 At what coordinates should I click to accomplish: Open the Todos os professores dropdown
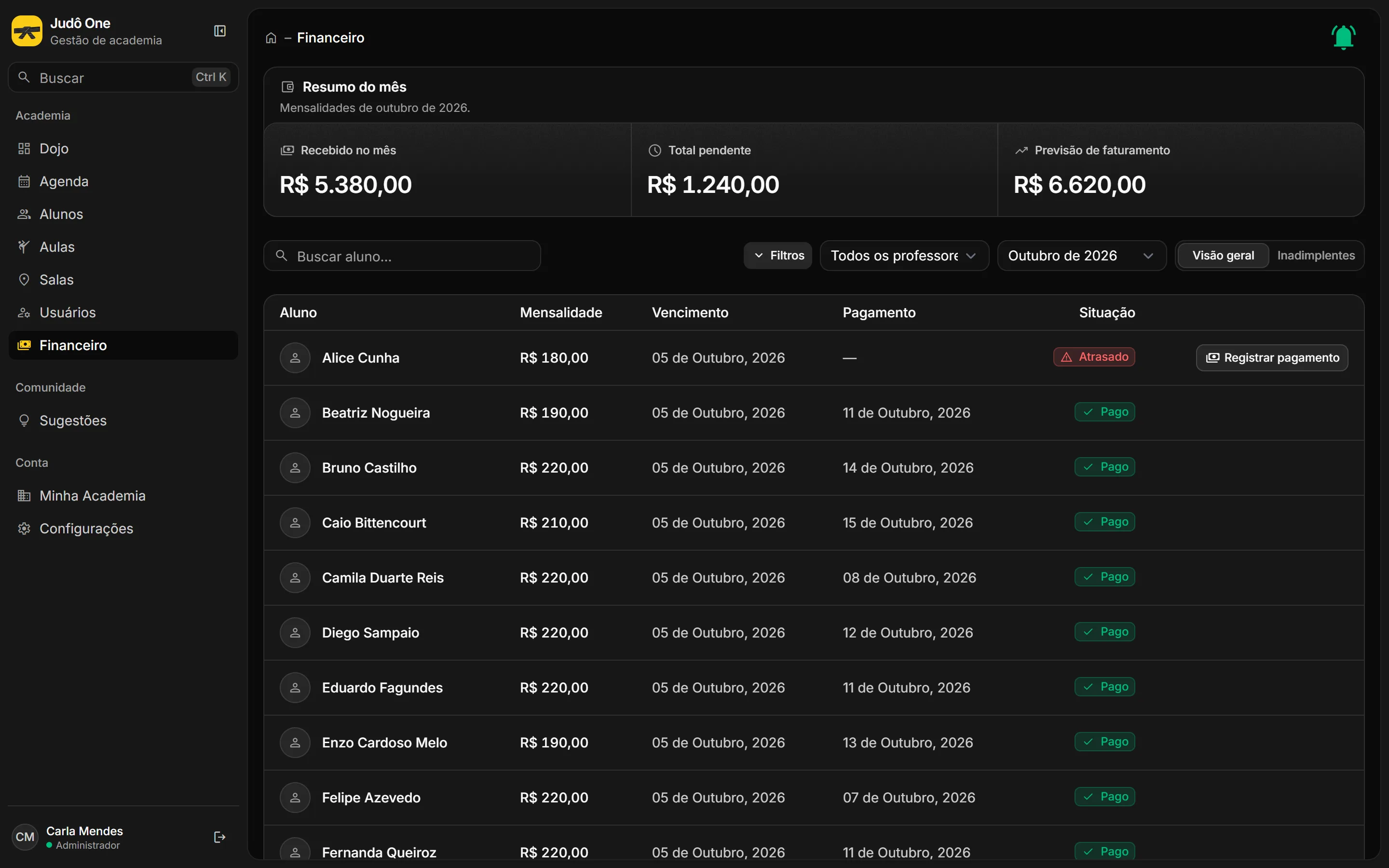[x=904, y=256]
